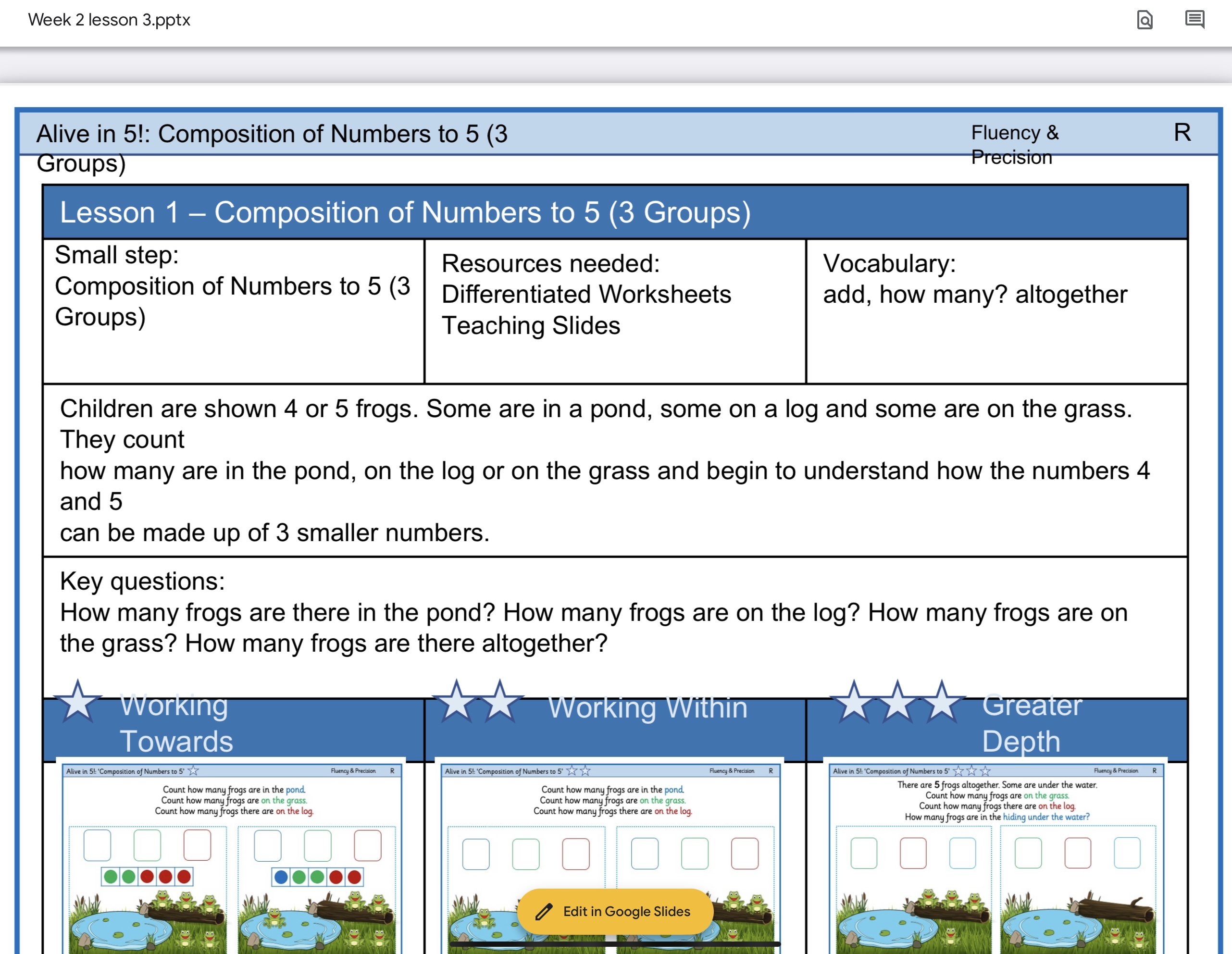This screenshot has width=1232, height=954.
Task: Tap the Working Within heading
Action: (647, 707)
